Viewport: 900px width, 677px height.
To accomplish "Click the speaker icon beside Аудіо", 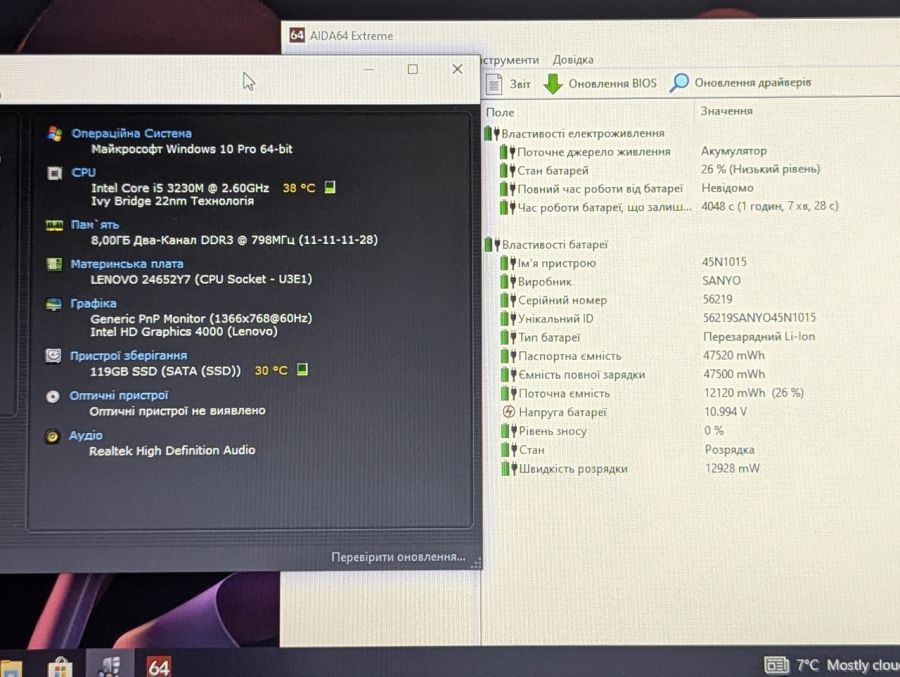I will [x=52, y=436].
